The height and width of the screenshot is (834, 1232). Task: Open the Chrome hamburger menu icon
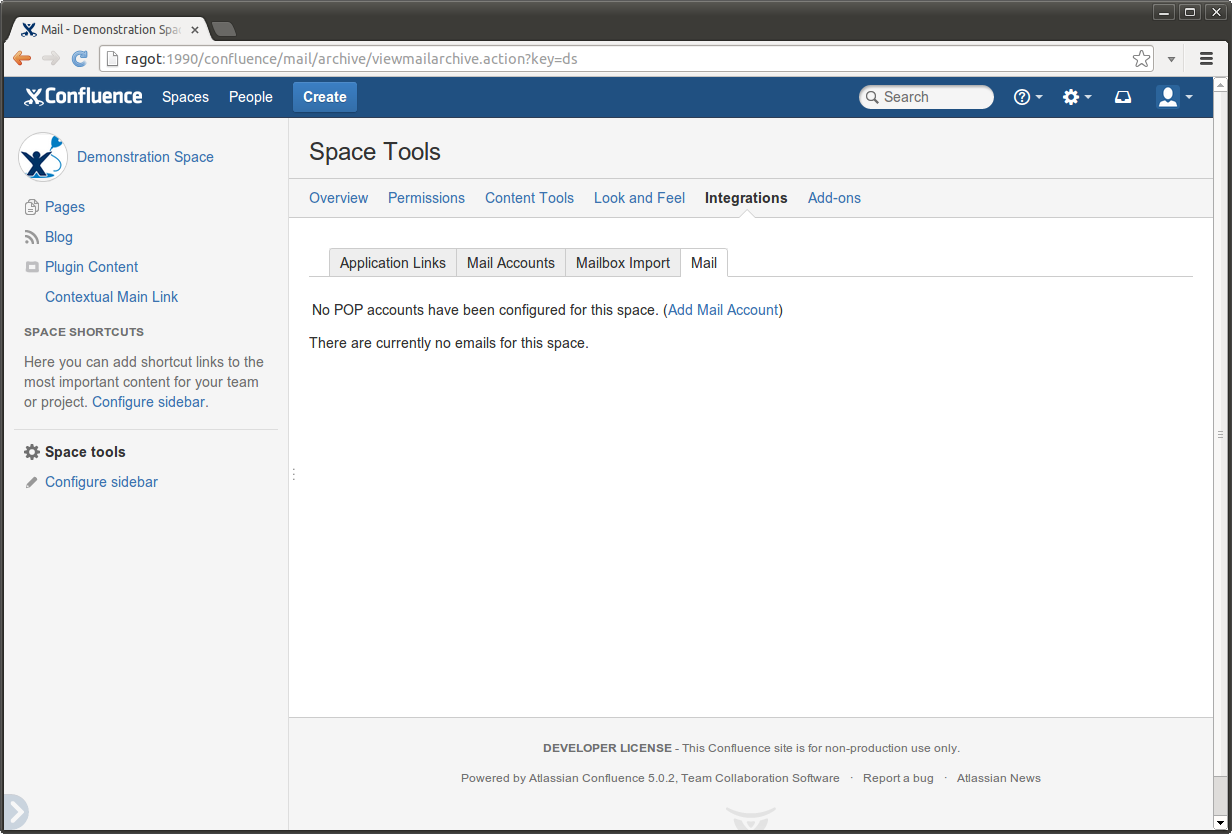1206,59
